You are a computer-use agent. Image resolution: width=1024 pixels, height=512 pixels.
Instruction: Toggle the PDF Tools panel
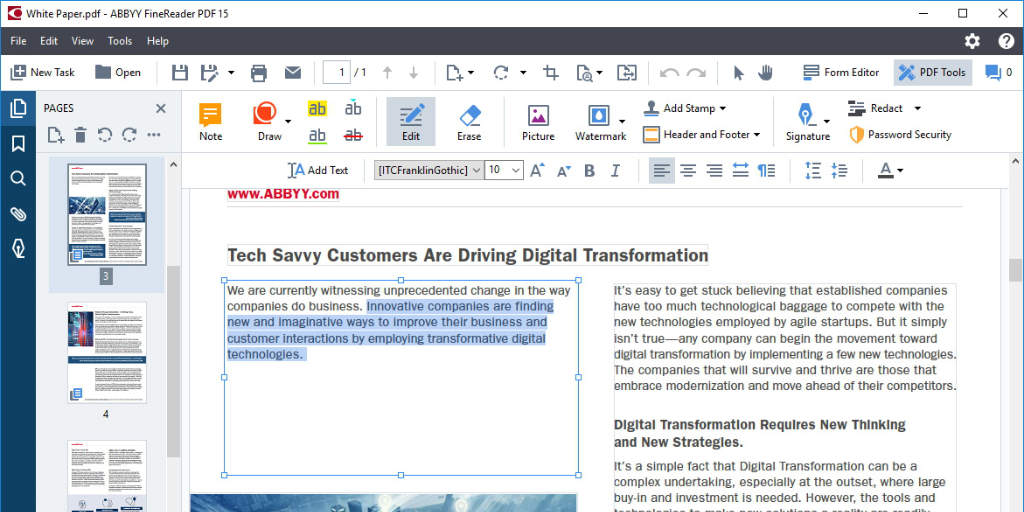tap(933, 72)
